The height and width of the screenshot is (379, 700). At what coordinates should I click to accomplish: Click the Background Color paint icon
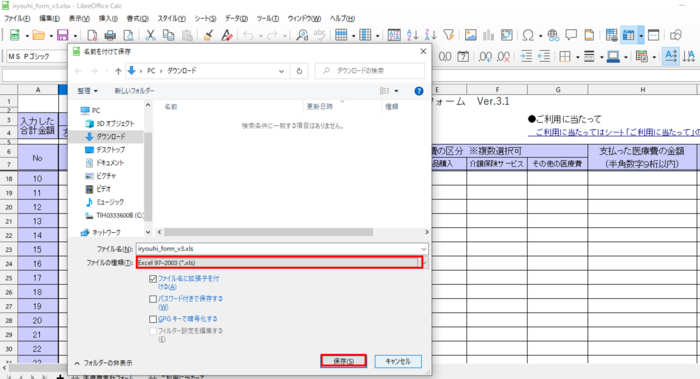click(x=612, y=56)
